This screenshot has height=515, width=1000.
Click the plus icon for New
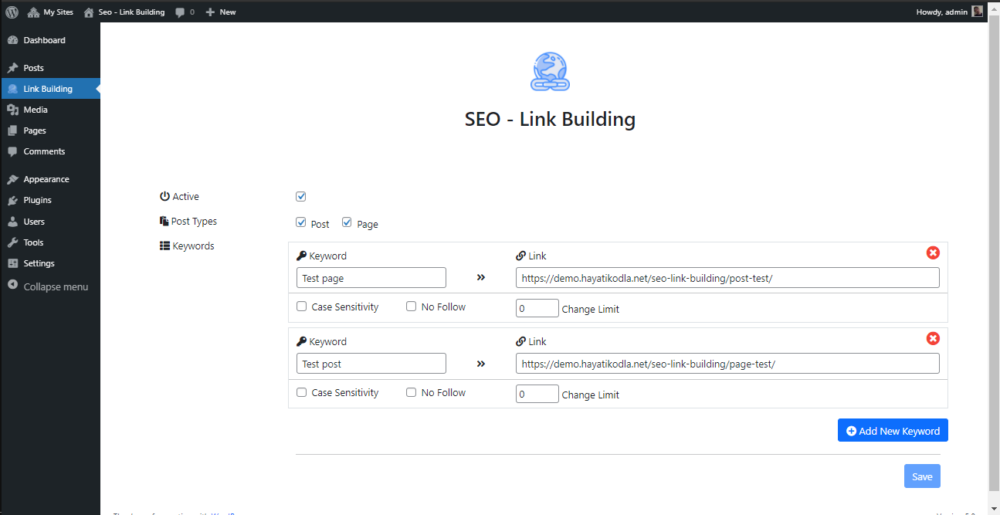[210, 12]
